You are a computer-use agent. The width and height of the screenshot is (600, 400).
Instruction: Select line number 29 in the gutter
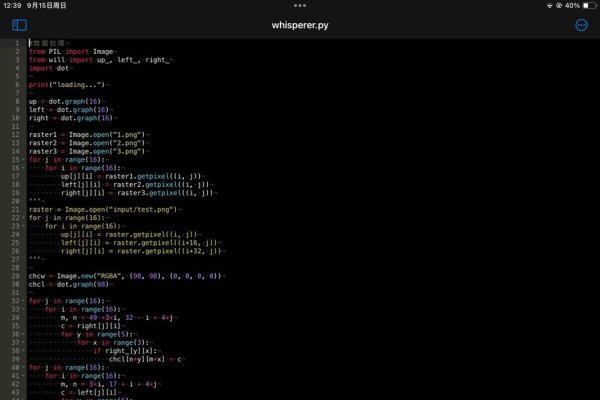point(15,276)
